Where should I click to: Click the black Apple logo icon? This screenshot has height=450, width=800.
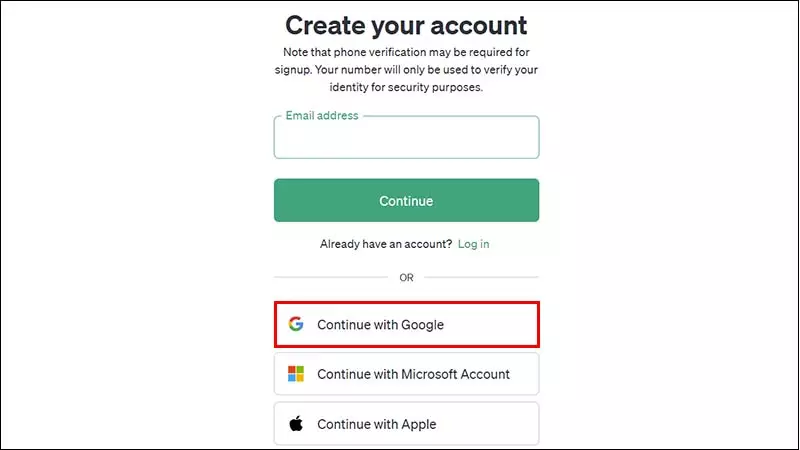(296, 423)
